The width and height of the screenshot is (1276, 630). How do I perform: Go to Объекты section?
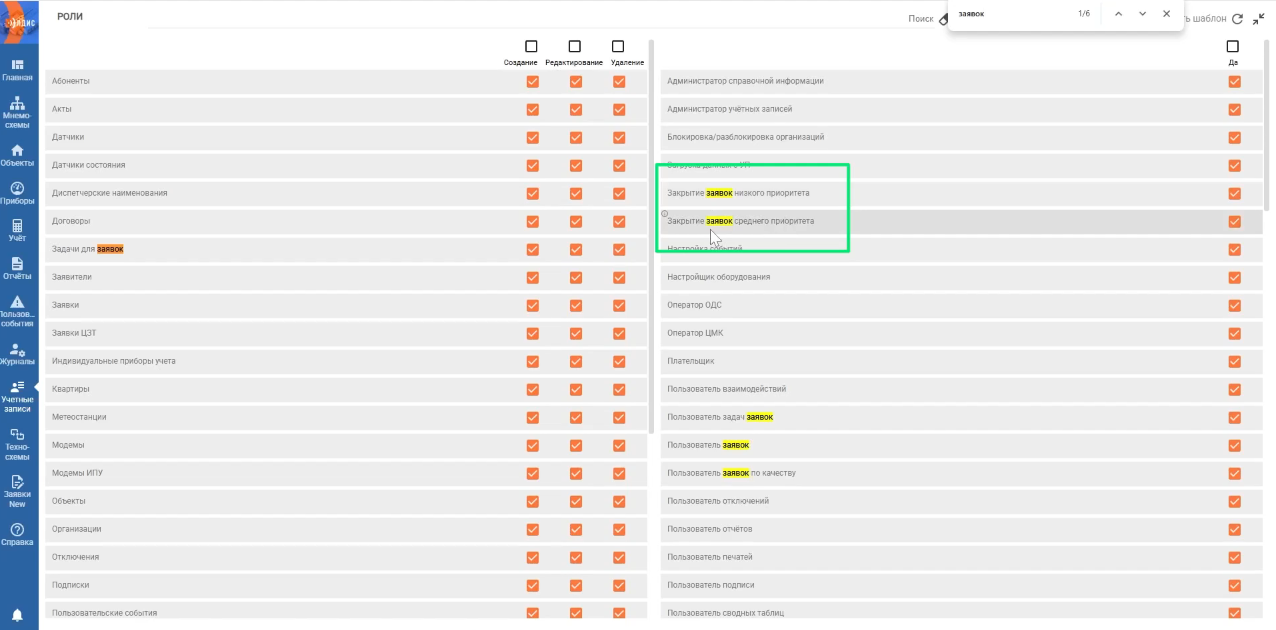coord(17,155)
